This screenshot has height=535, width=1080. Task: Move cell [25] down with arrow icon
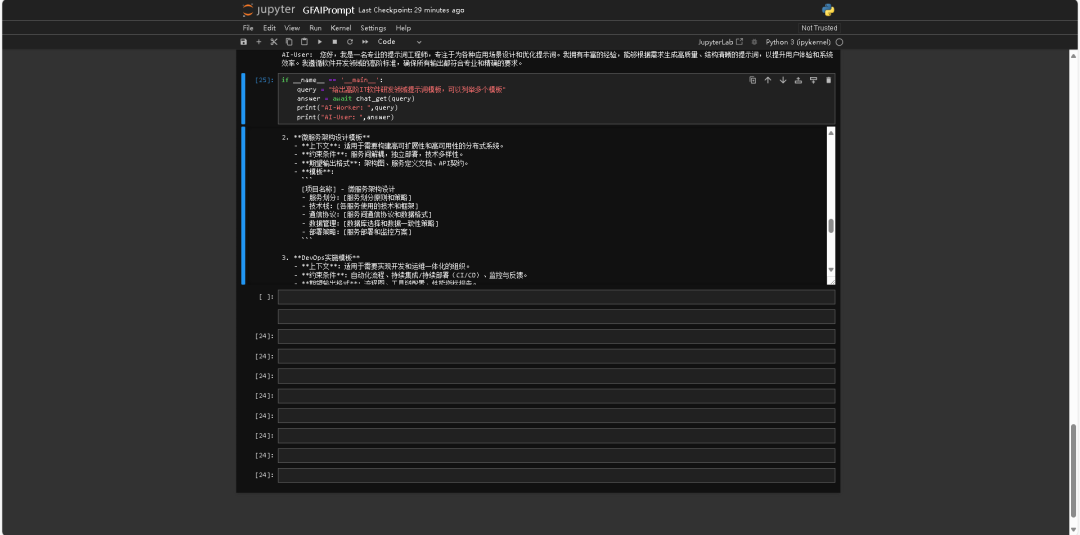(x=783, y=81)
